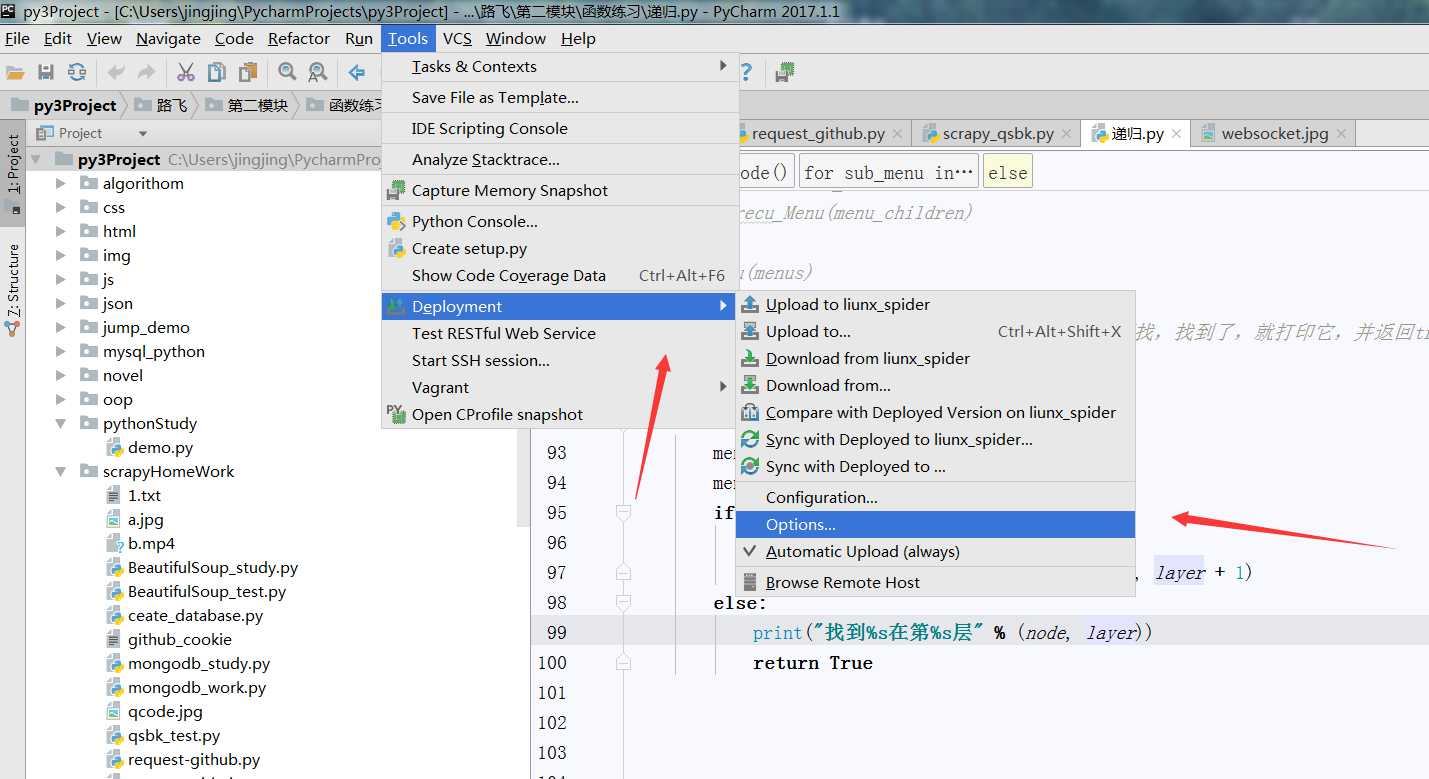Select github_cookie file in tree
1429x779 pixels.
pyautogui.click(x=180, y=639)
